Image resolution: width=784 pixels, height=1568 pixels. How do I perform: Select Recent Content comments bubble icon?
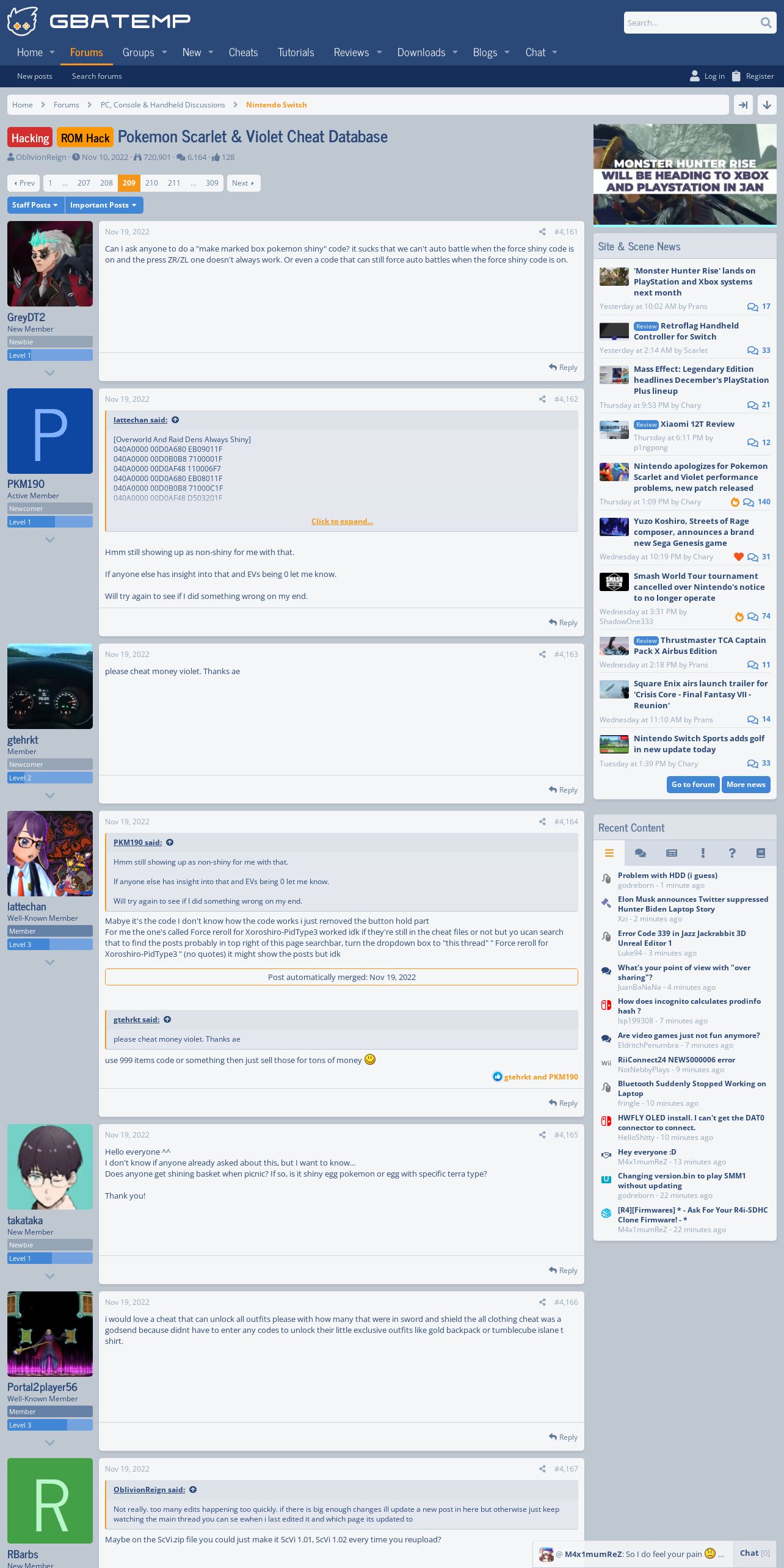pyautogui.click(x=641, y=853)
